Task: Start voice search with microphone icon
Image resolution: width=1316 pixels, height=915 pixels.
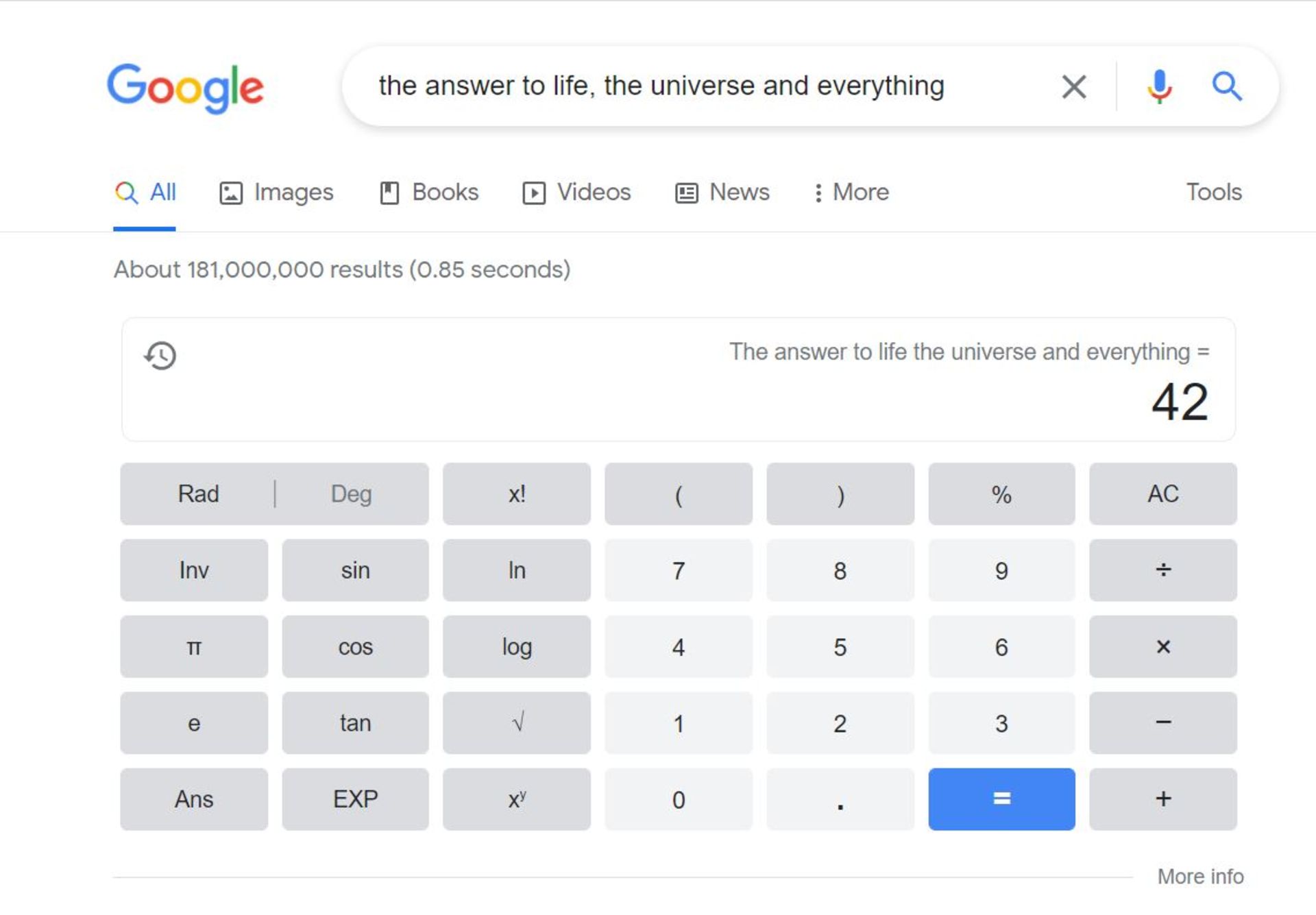Action: coord(1159,86)
